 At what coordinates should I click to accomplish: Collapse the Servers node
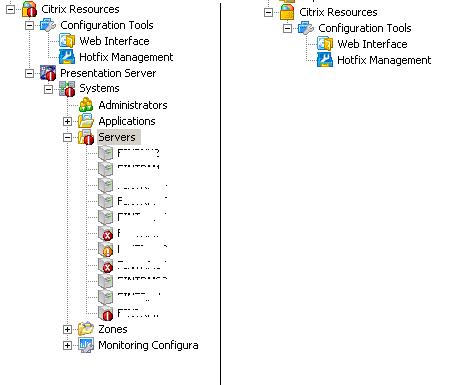[x=67, y=137]
